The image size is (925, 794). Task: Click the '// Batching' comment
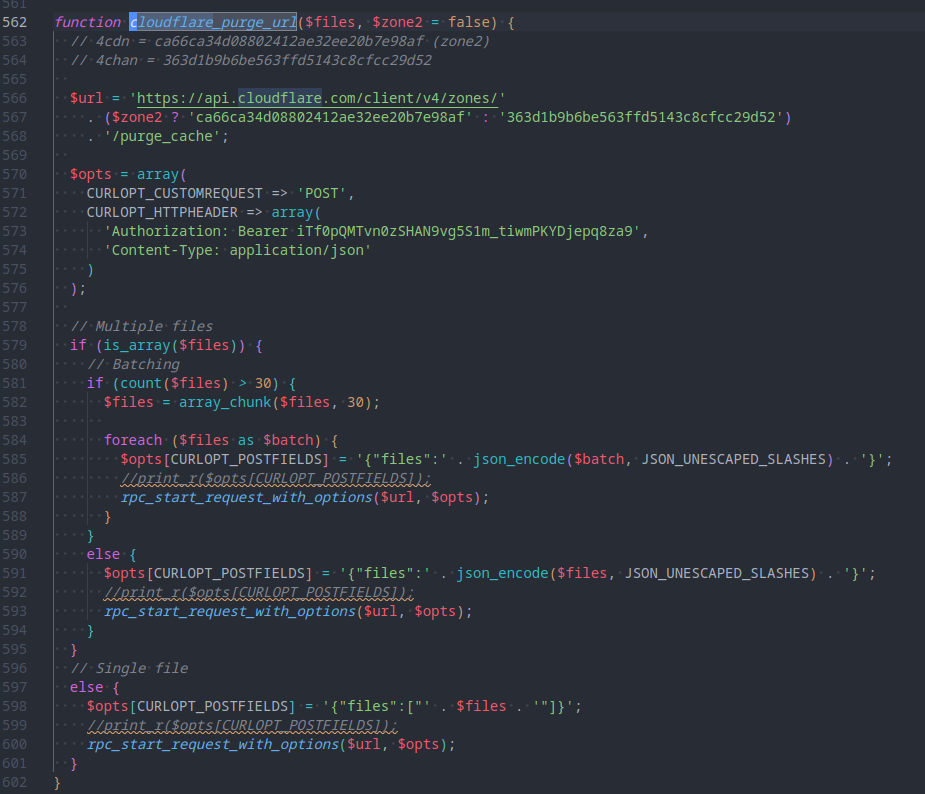point(134,364)
